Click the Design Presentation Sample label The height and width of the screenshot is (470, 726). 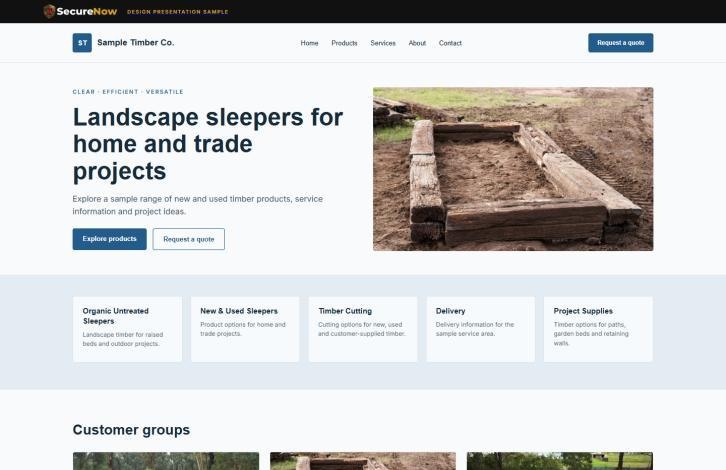[x=177, y=12]
